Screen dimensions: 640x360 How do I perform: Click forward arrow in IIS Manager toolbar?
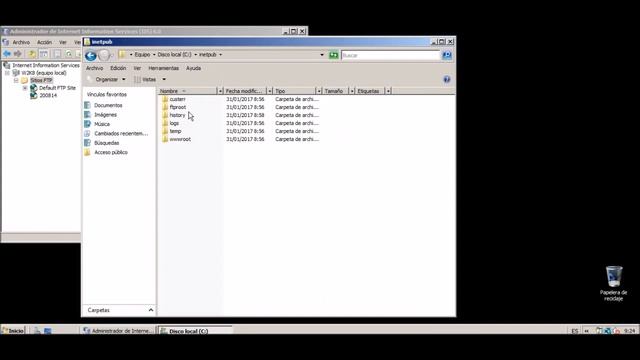18,54
